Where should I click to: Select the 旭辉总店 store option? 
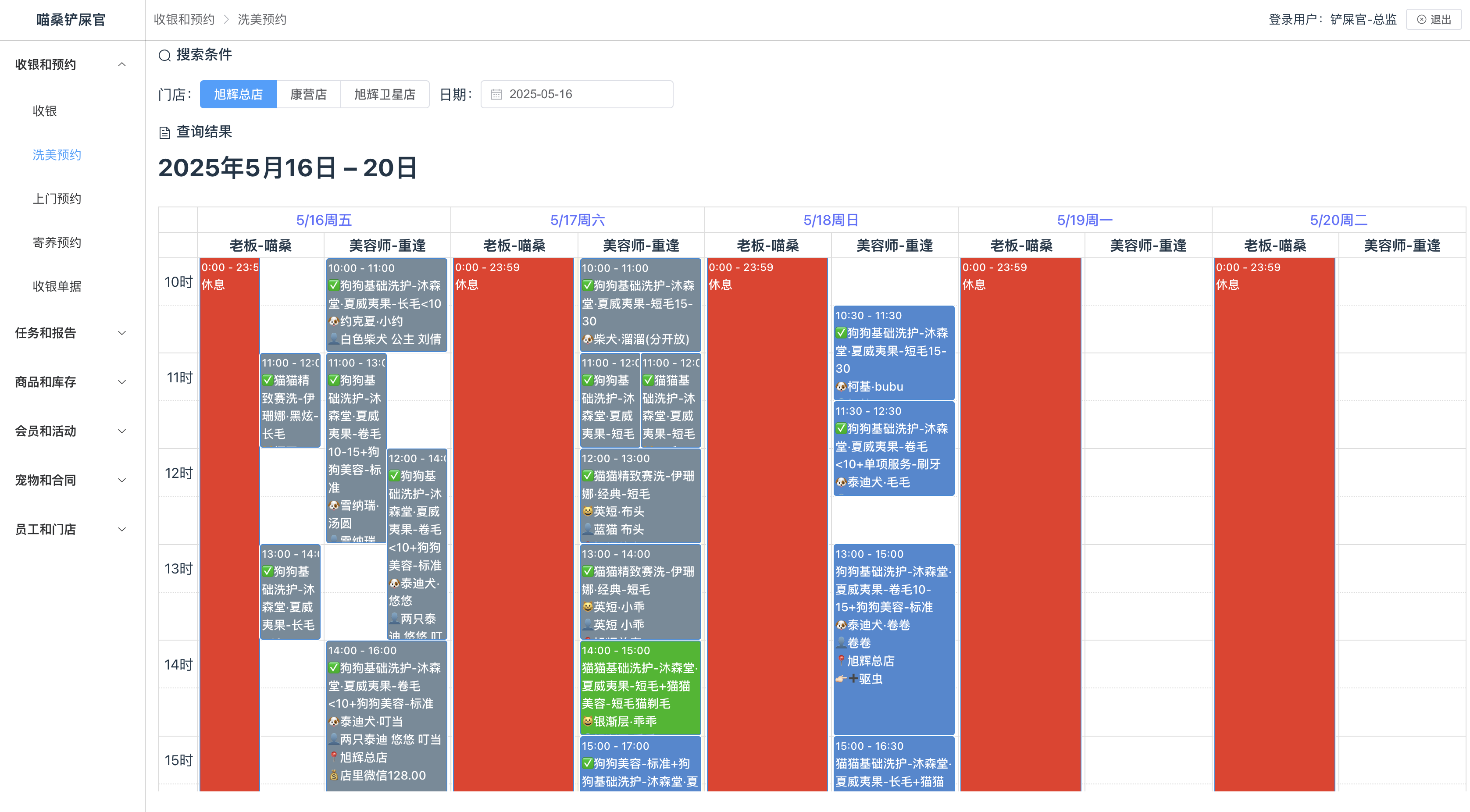click(x=238, y=95)
